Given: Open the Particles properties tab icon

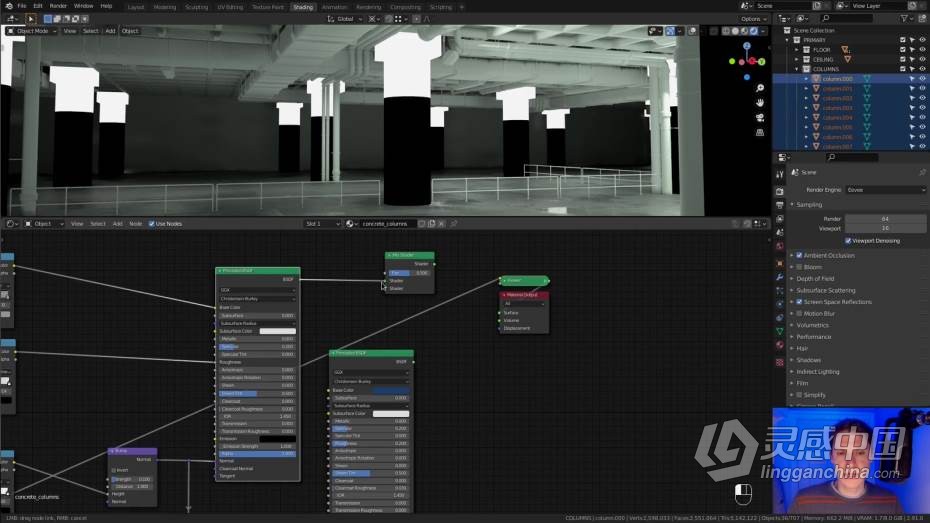Looking at the screenshot, I should click(779, 291).
